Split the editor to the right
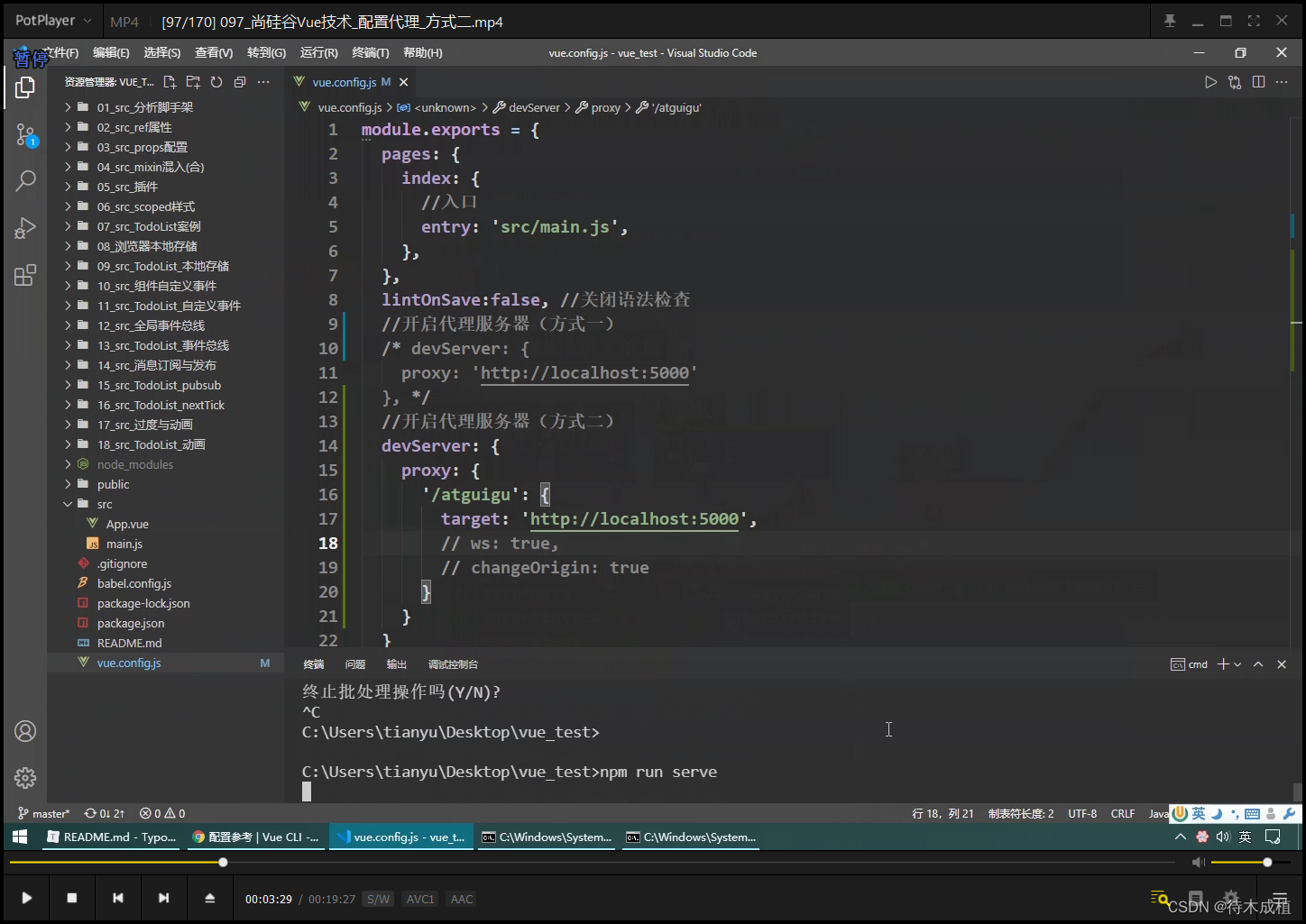The height and width of the screenshot is (924, 1306). (1258, 82)
